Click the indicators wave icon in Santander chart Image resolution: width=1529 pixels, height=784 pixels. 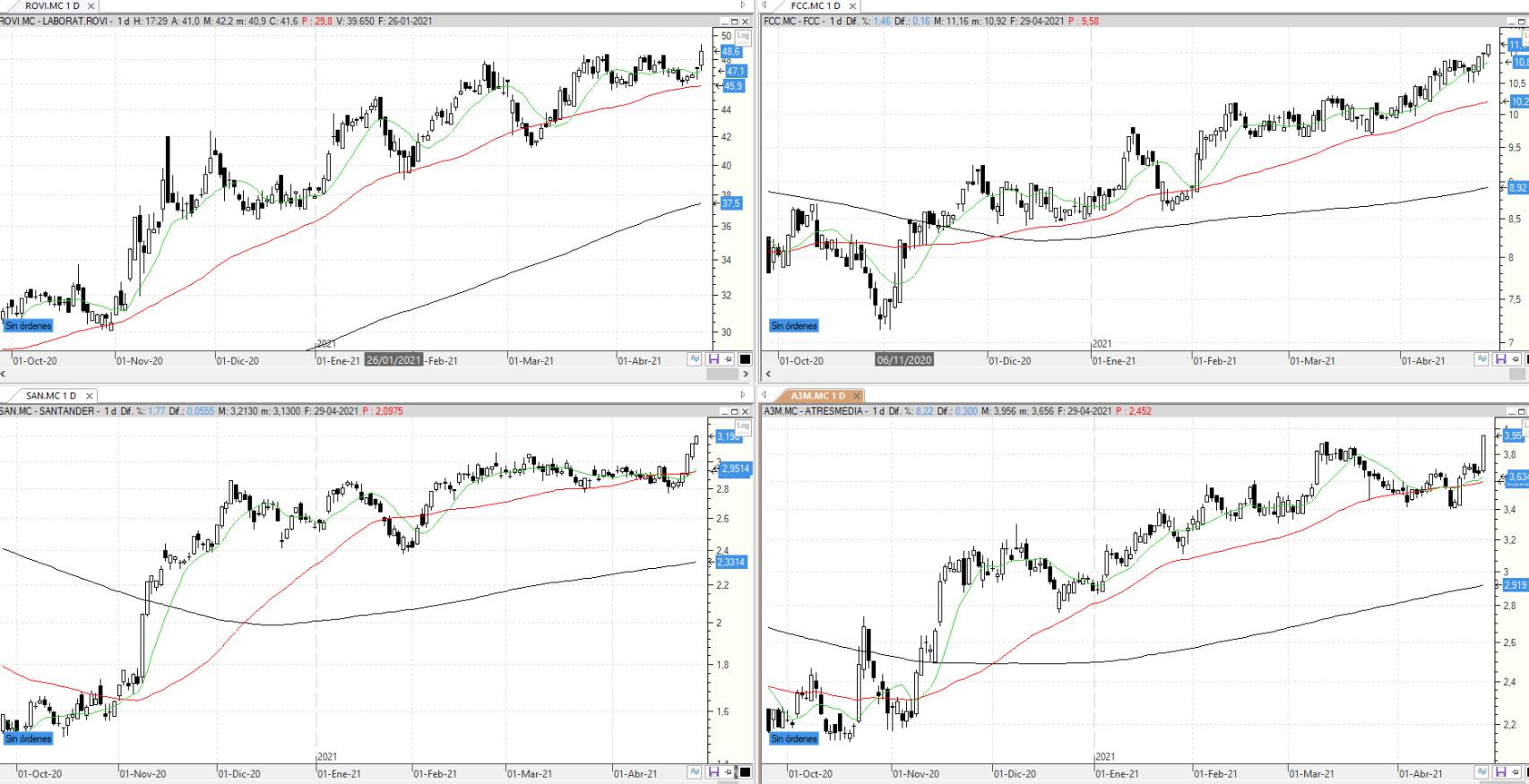695,772
